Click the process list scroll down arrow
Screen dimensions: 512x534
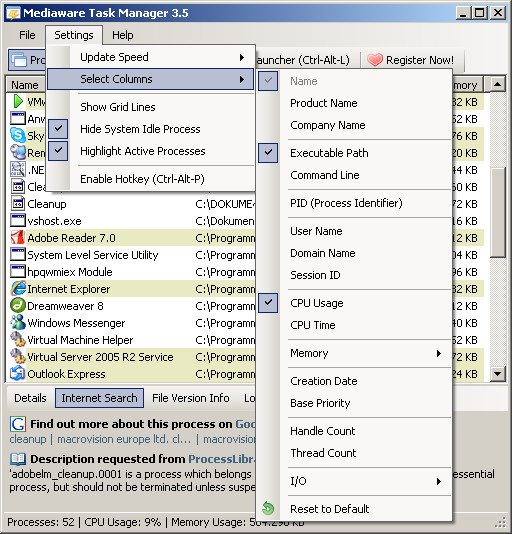point(498,374)
